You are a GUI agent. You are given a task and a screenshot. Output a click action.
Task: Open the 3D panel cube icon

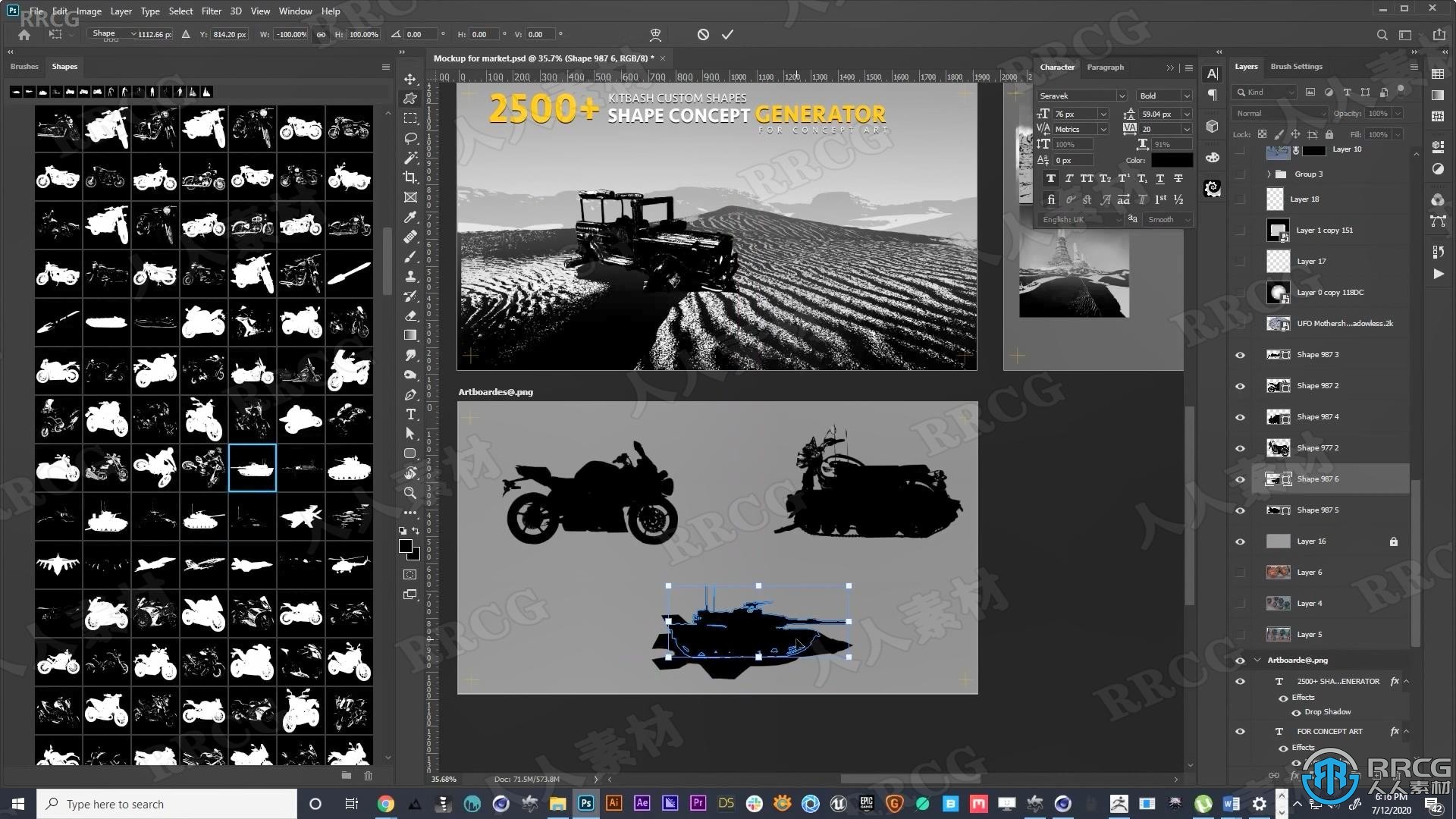1212,126
